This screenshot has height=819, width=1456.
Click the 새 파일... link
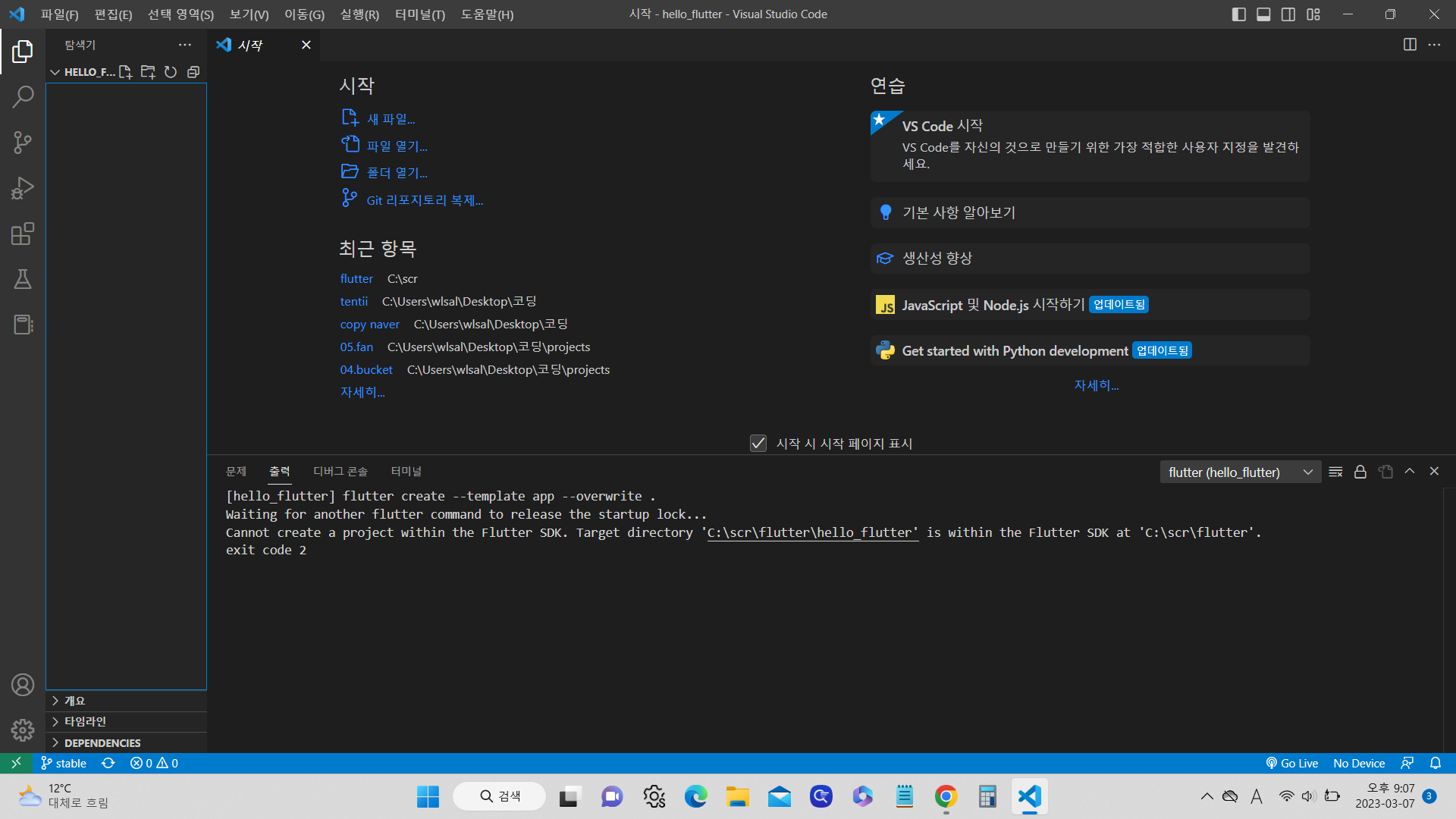click(391, 119)
